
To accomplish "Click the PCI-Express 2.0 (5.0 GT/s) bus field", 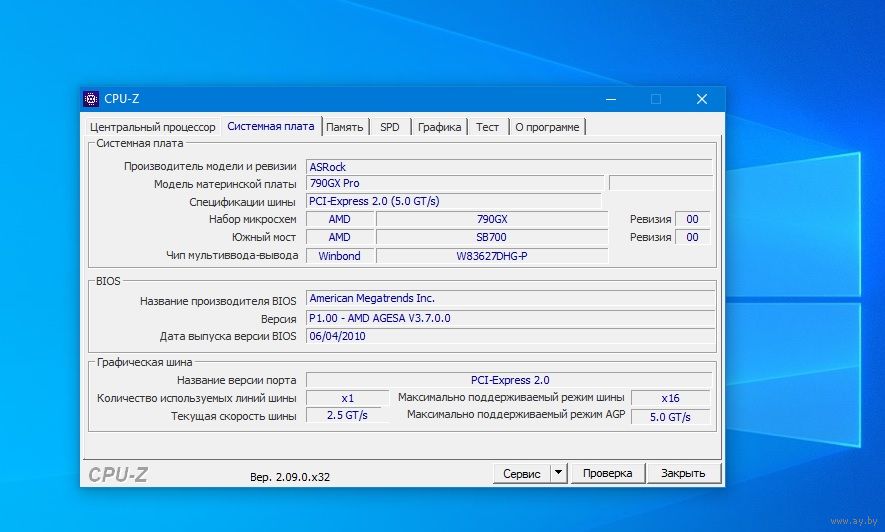I will click(454, 201).
